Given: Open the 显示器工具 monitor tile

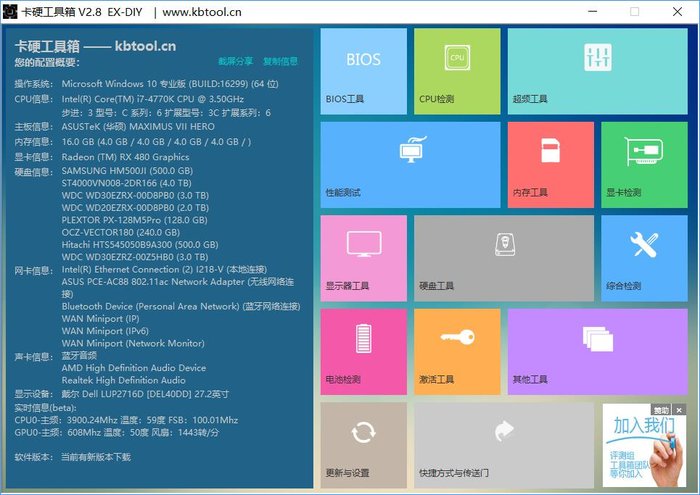Looking at the screenshot, I should coord(363,258).
